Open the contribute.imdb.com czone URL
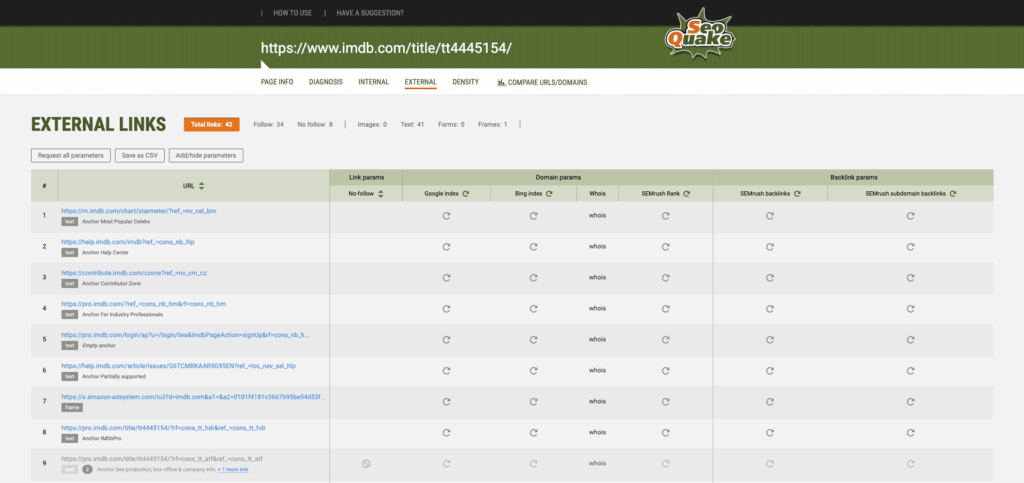 134,272
